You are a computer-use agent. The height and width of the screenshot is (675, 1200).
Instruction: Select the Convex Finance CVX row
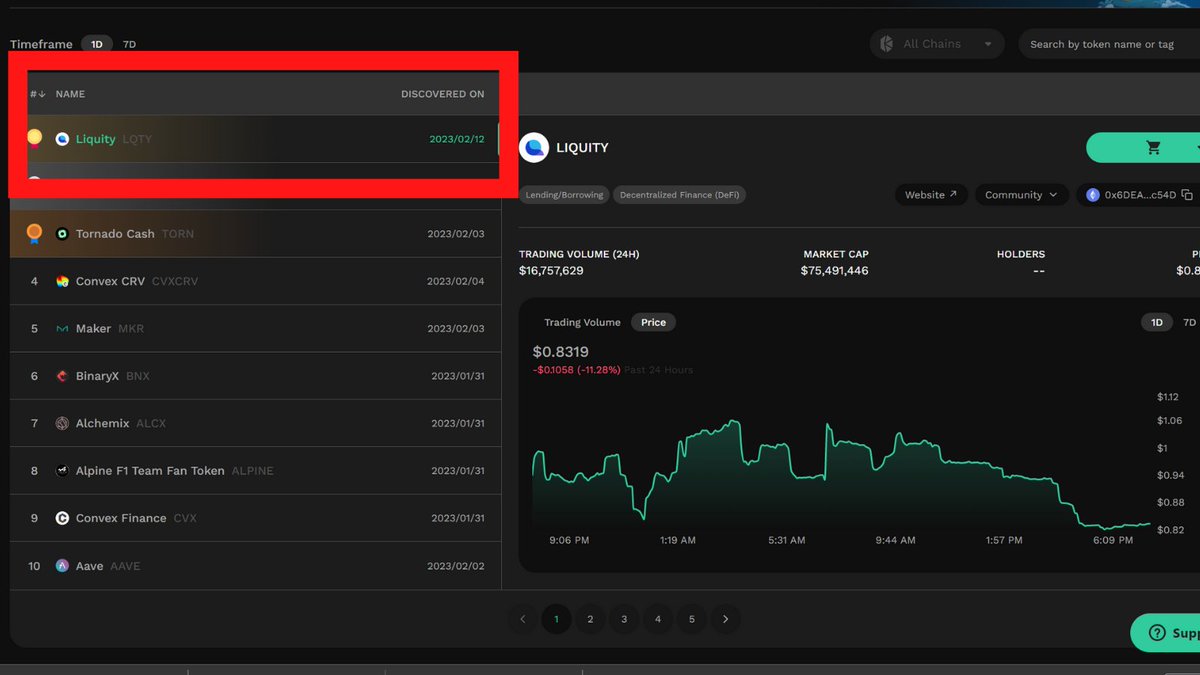(x=255, y=518)
